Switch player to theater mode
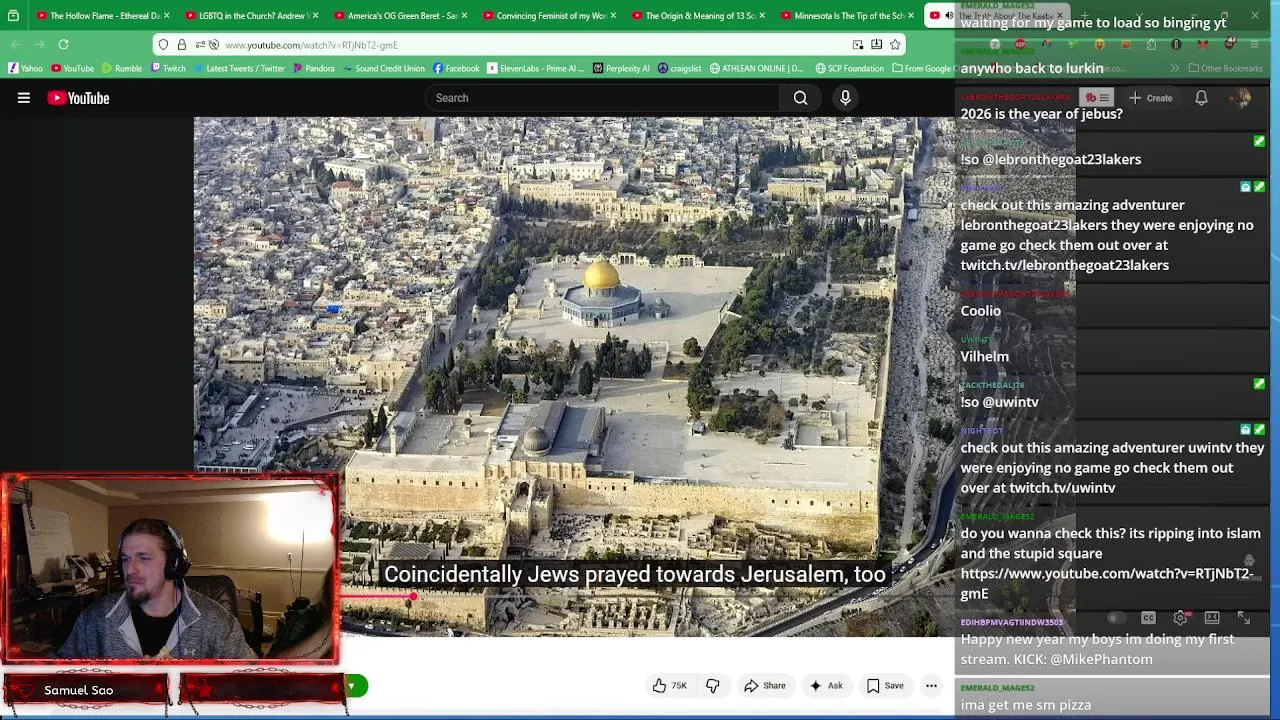Viewport: 1280px width, 720px height. [1212, 618]
